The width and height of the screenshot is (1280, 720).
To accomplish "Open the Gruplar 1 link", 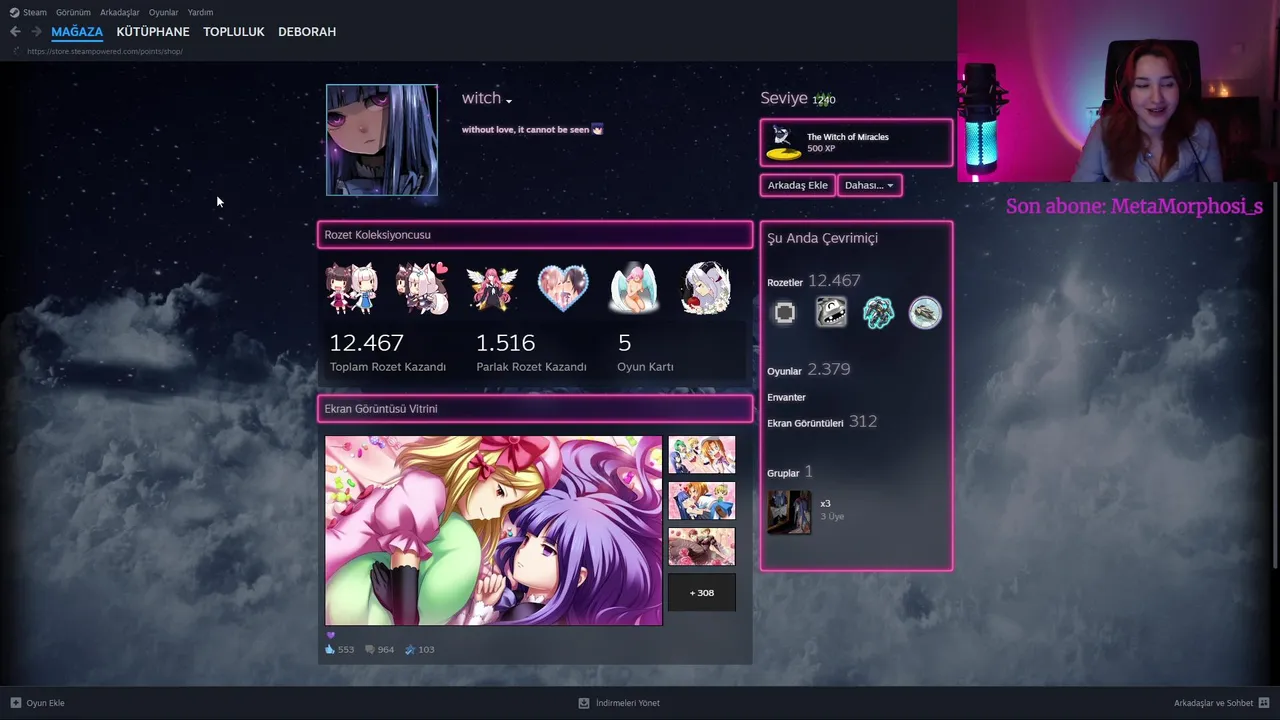I will (x=790, y=472).
